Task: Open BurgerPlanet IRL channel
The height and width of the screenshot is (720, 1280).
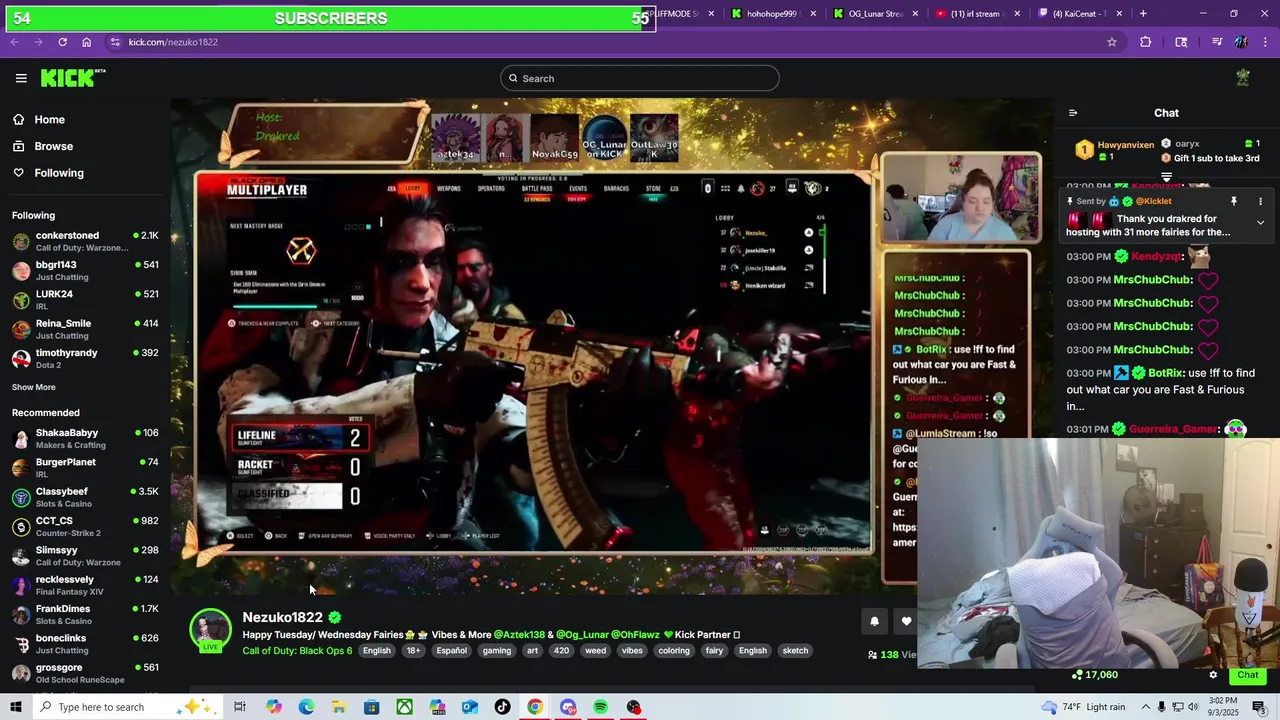Action: coord(85,468)
